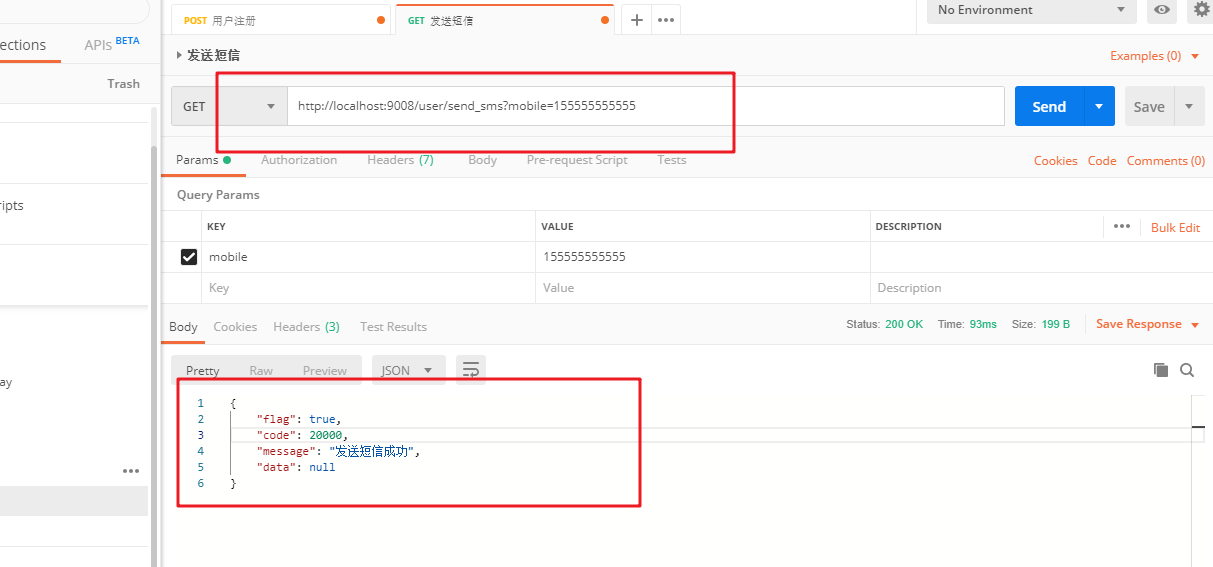This screenshot has height=567, width=1213.
Task: Select response Cookies tab
Action: (x=235, y=327)
